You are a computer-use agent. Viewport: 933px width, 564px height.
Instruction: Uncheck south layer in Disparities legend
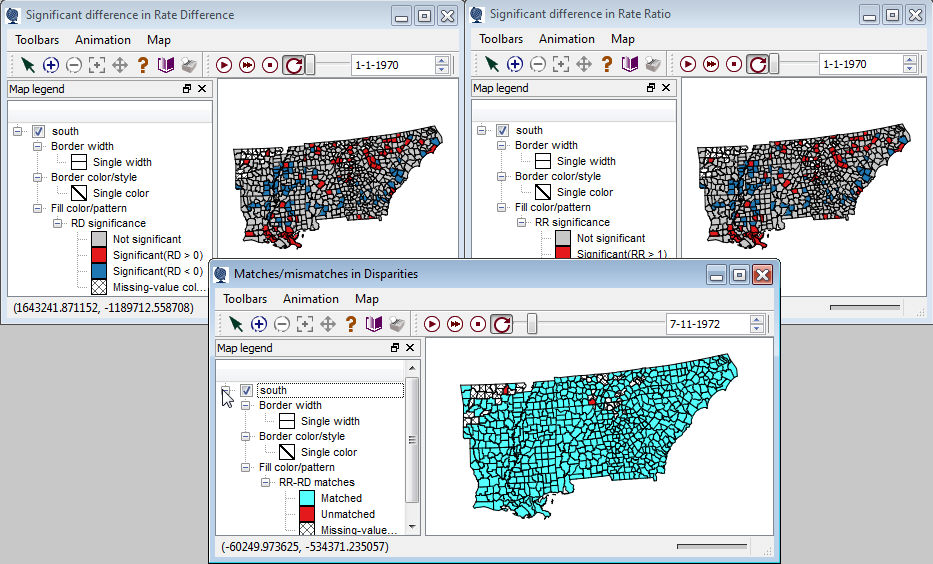[246, 390]
